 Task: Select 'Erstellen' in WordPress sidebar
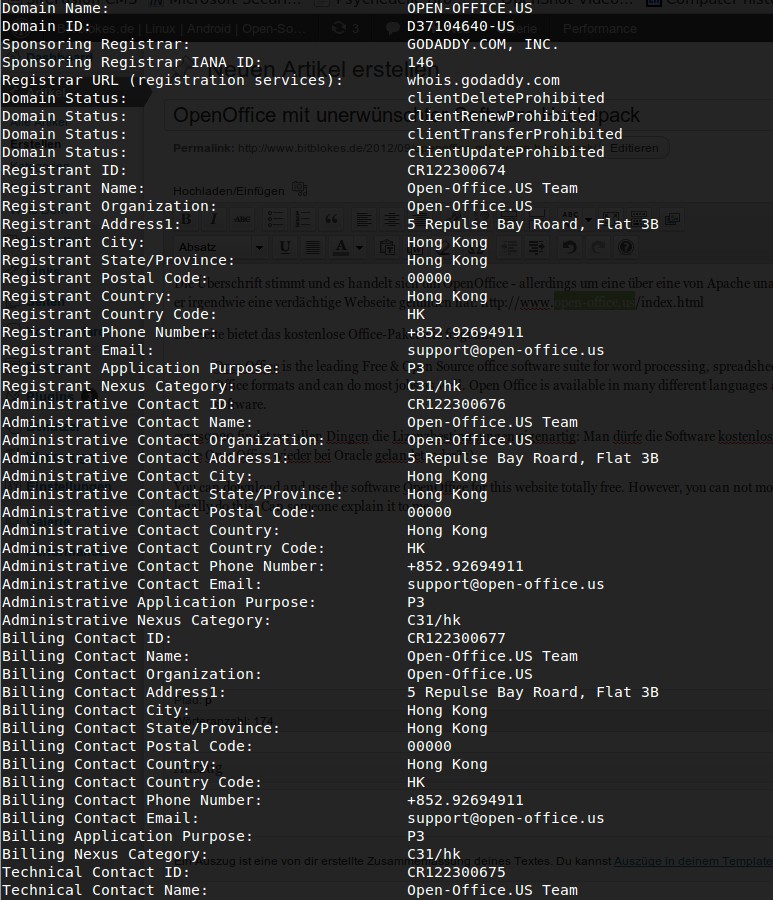(36, 144)
